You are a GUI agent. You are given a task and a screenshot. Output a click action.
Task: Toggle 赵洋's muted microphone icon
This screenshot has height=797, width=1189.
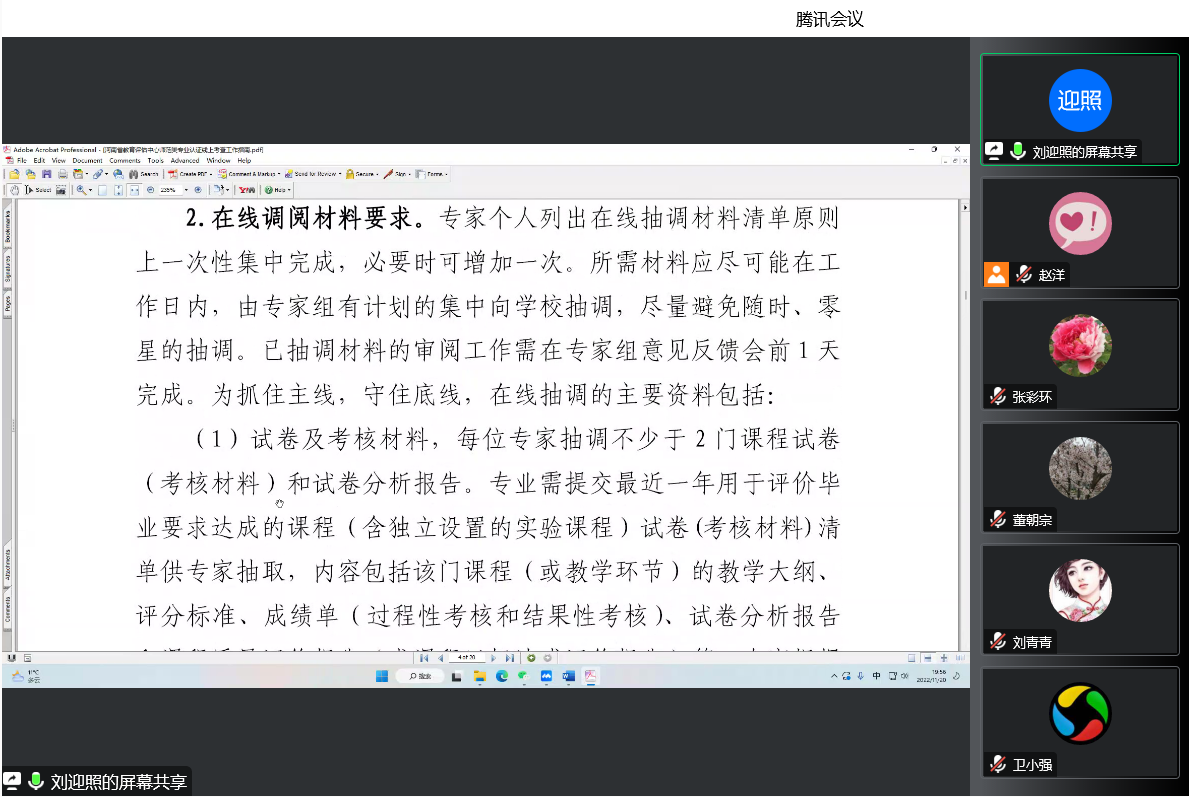tap(1024, 275)
